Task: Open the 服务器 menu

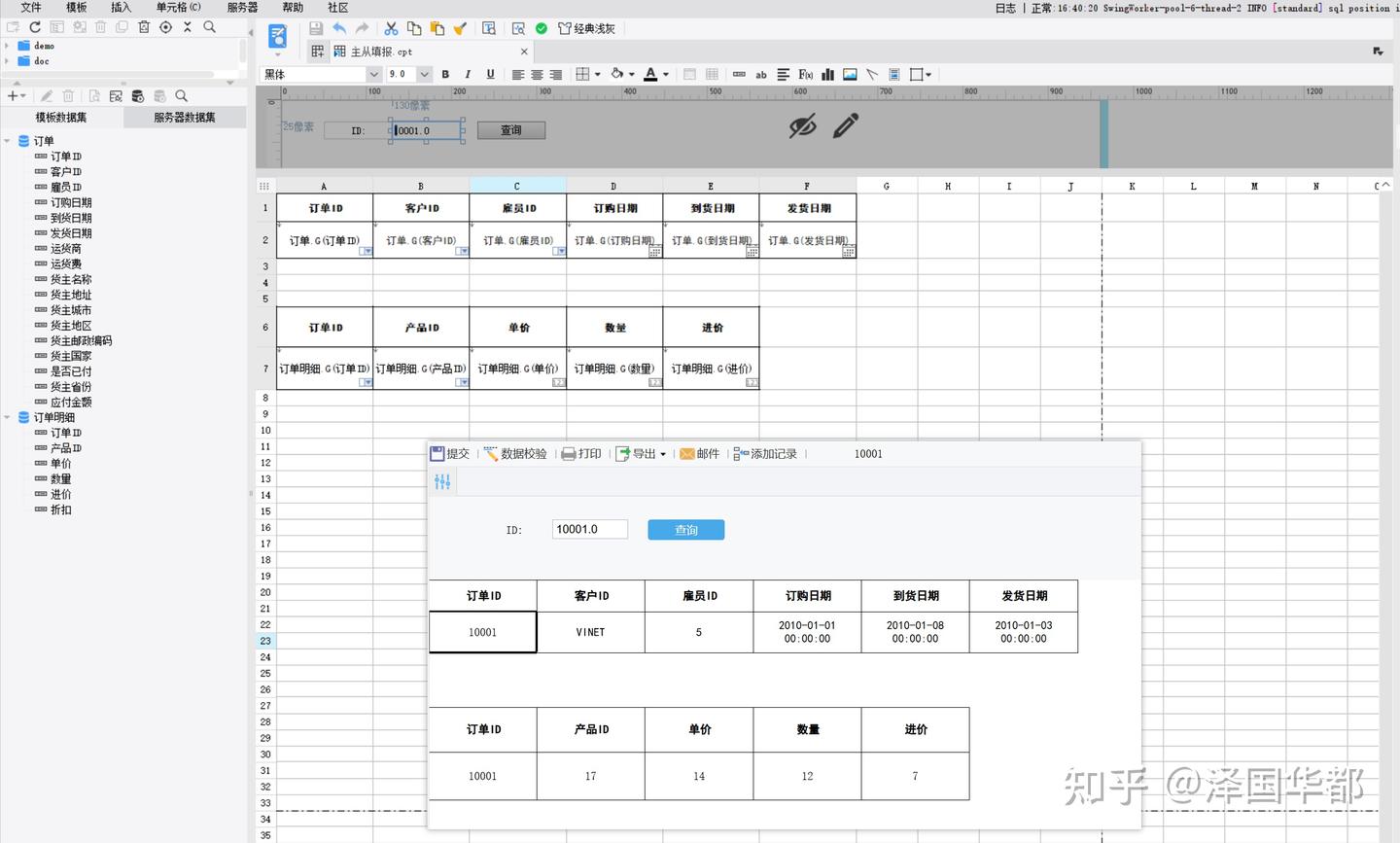Action: 242,8
